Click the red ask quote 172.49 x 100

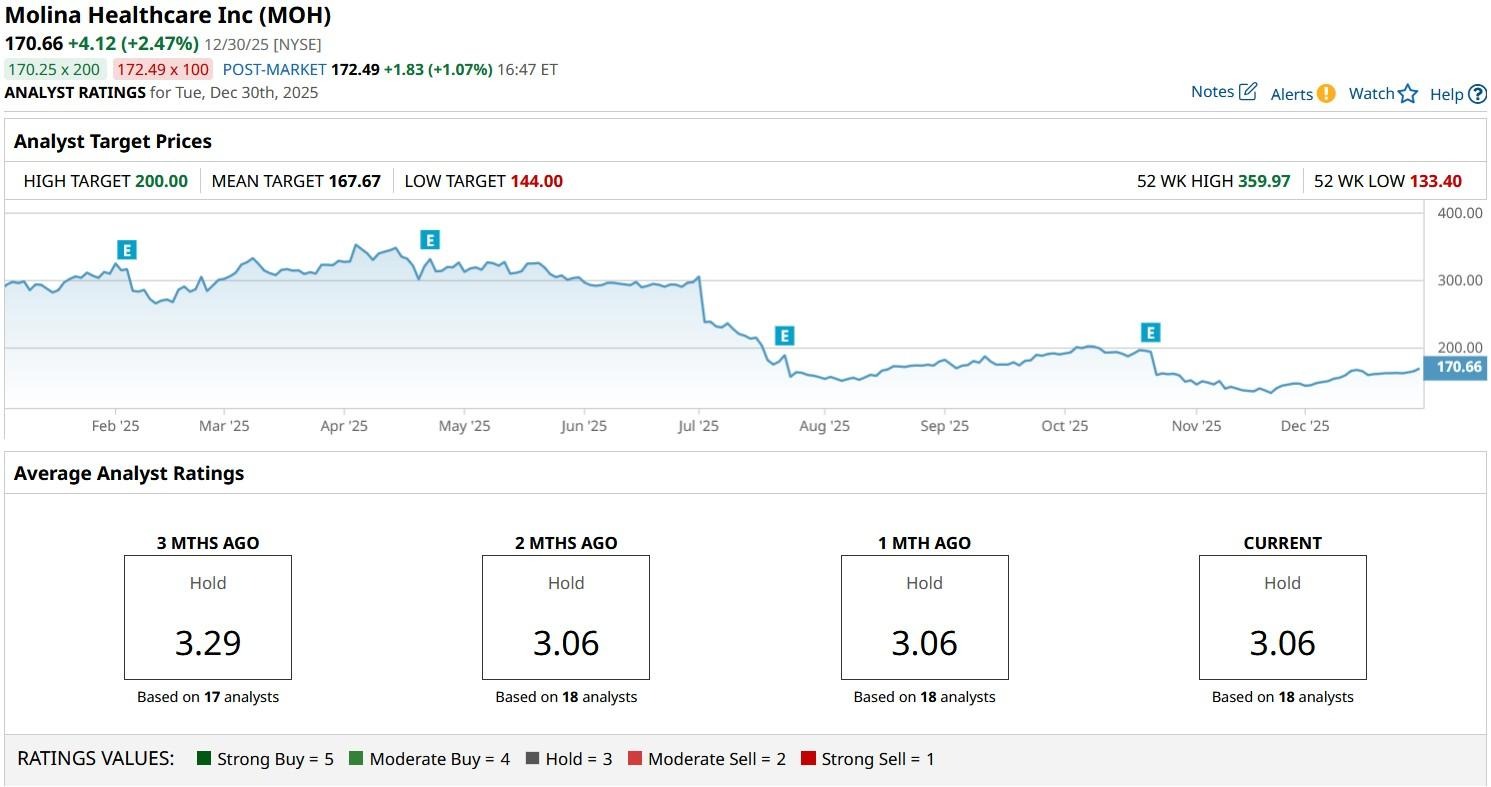[x=162, y=70]
